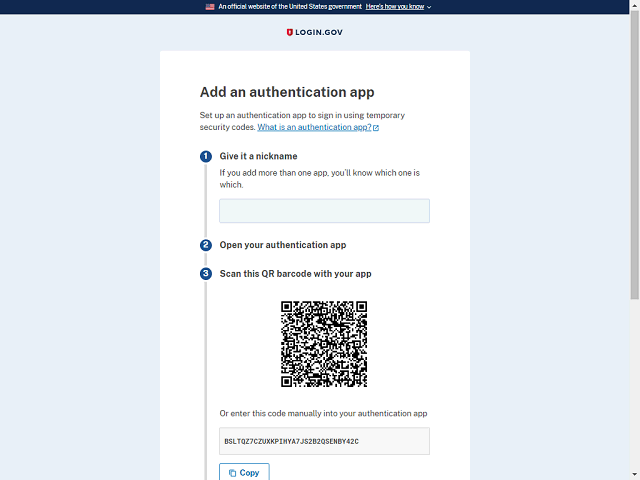This screenshot has width=640, height=480.
Task: Click the Open your authentication app heading
Action: [283, 245]
